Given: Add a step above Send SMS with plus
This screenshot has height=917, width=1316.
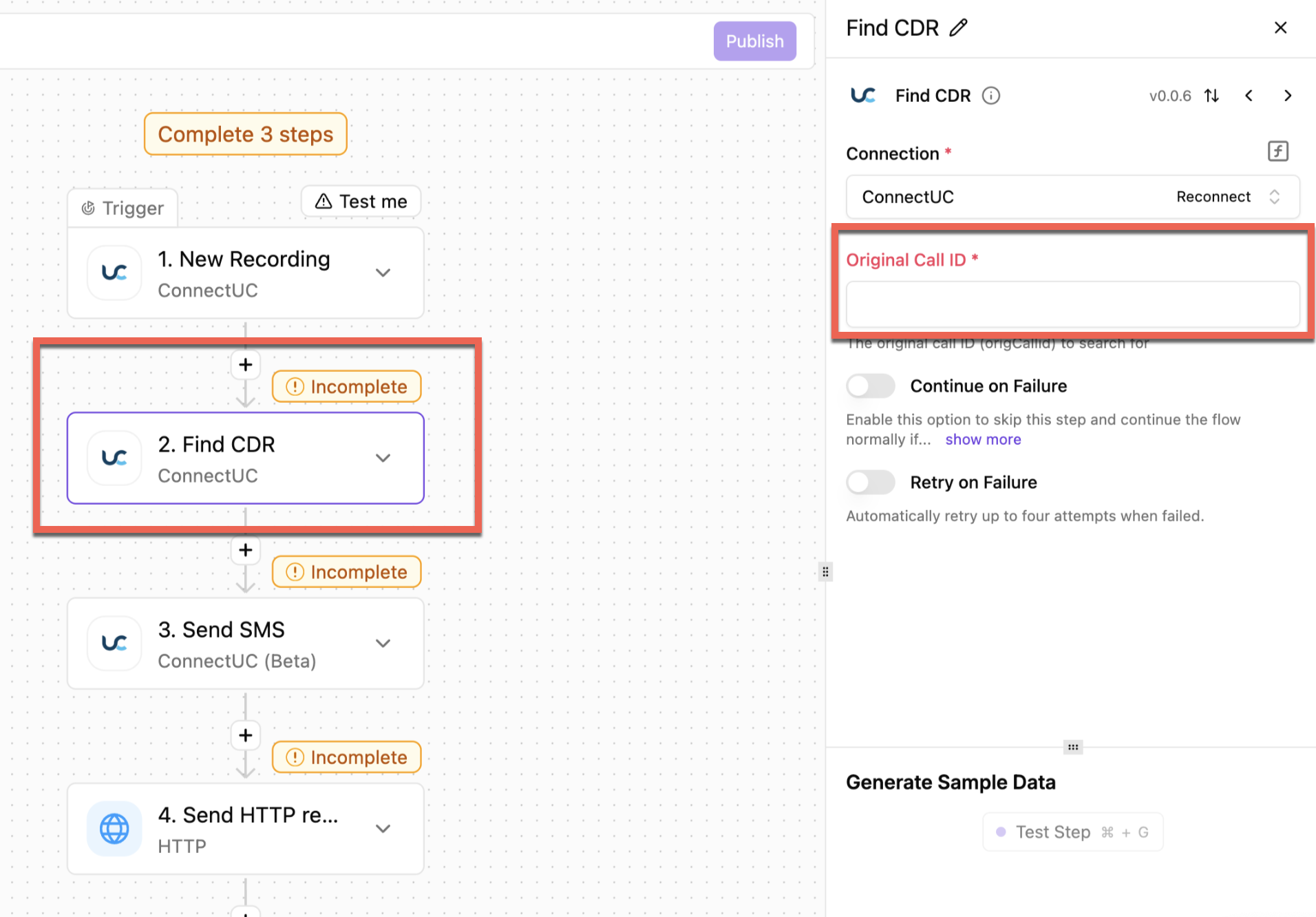Looking at the screenshot, I should click(x=246, y=550).
